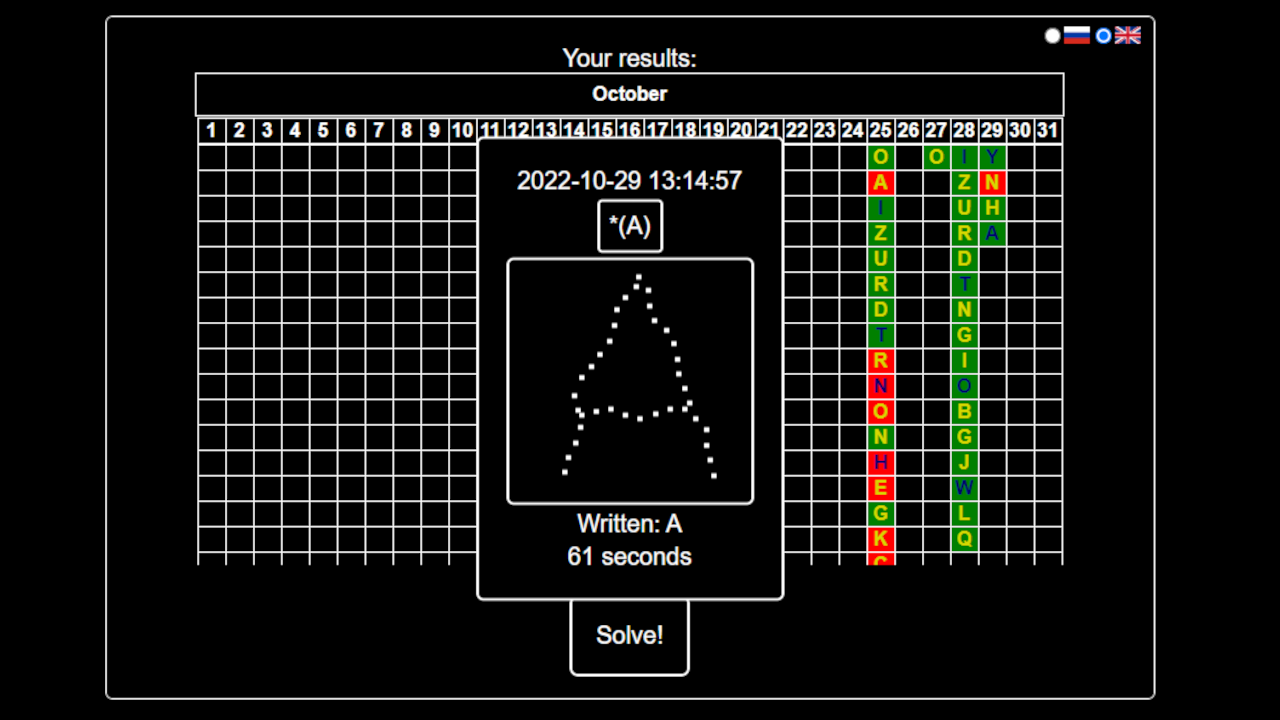Image resolution: width=1280 pixels, height=720 pixels.
Task: Click the red A cell in column 25
Action: (882, 183)
